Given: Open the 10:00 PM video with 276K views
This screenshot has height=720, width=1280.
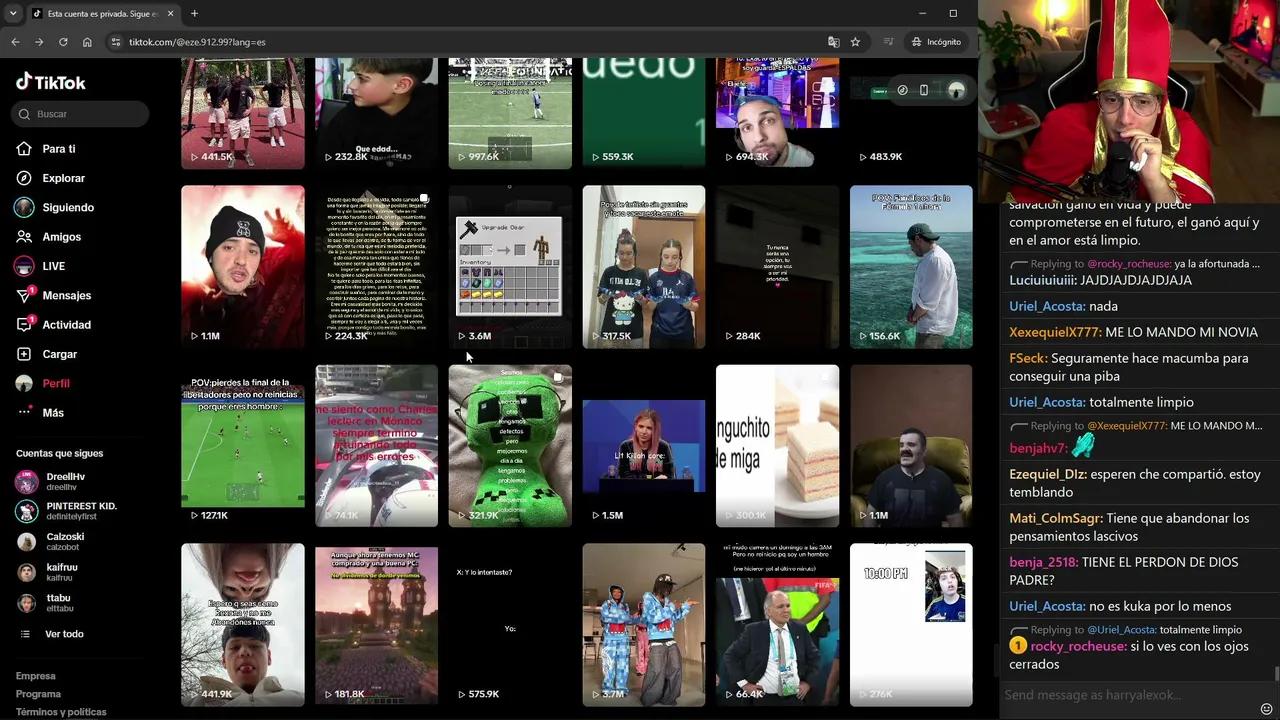Looking at the screenshot, I should click(911, 625).
